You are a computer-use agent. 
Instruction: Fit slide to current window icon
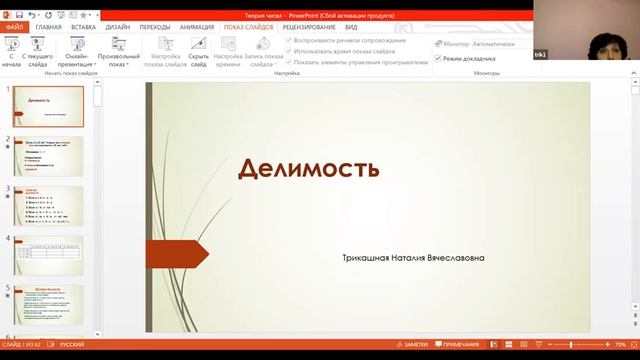tap(634, 344)
